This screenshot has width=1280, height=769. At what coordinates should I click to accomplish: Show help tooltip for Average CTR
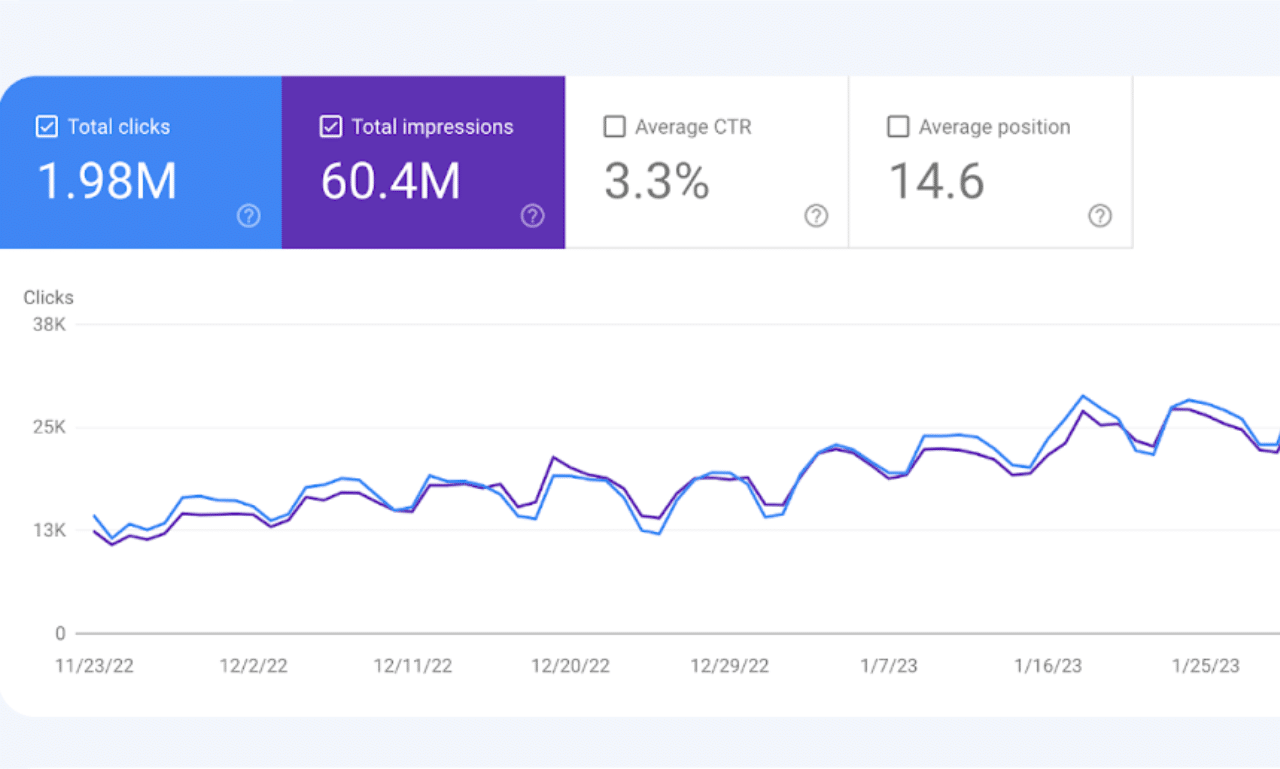[816, 216]
